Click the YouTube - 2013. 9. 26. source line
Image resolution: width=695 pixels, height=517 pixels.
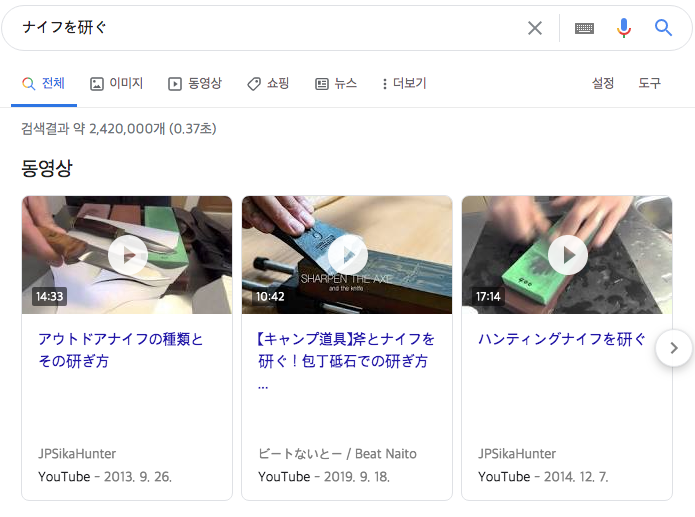(x=105, y=477)
